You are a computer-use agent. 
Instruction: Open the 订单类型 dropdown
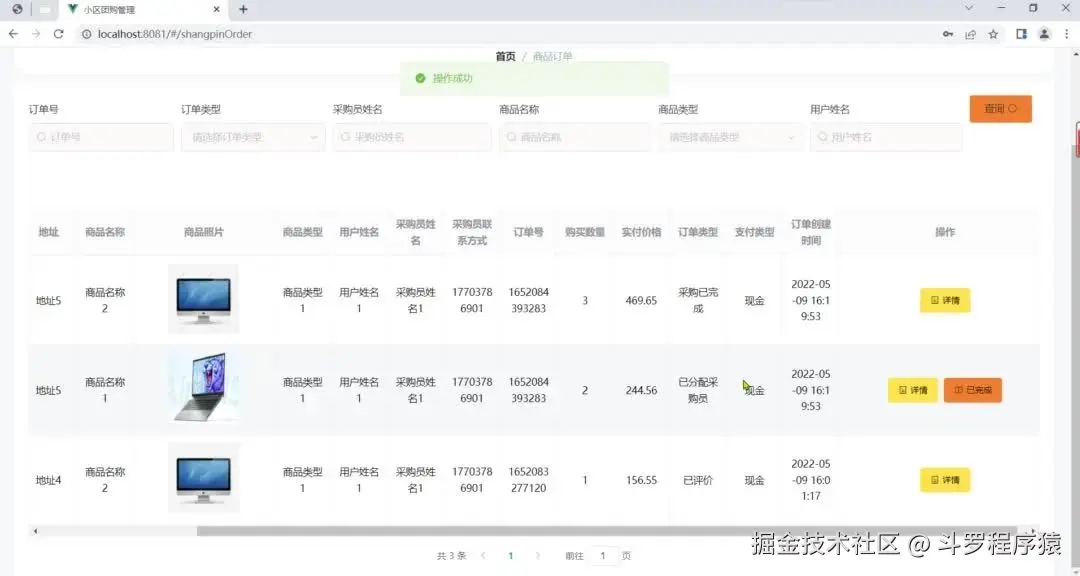point(253,137)
